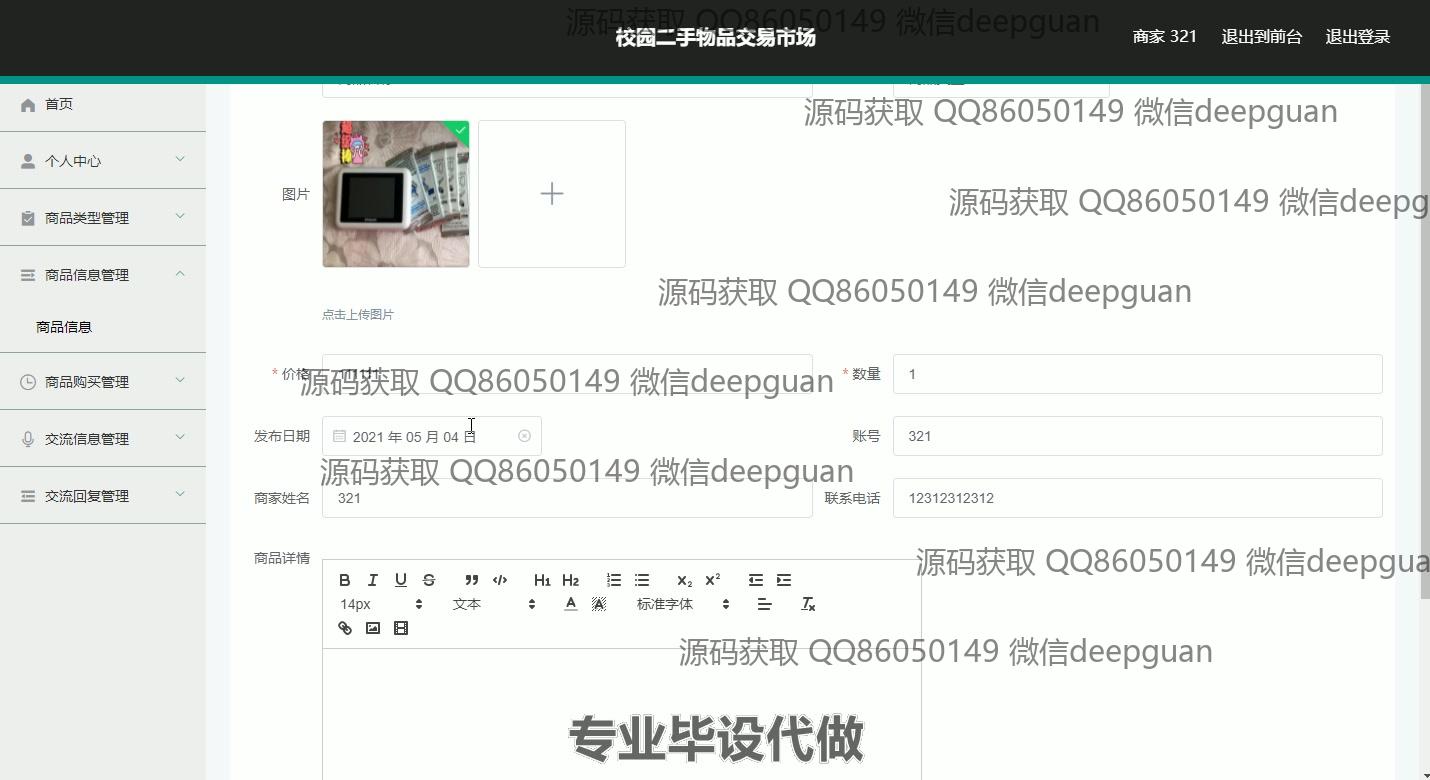The height and width of the screenshot is (780, 1430).
Task: Toggle italic formatting in the editor
Action: (x=373, y=580)
